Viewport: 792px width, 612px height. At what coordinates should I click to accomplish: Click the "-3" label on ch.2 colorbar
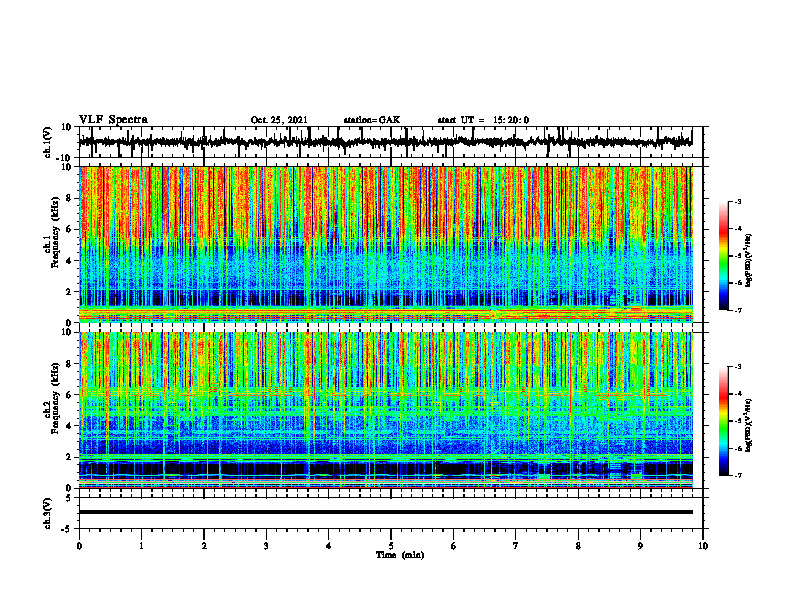click(737, 367)
